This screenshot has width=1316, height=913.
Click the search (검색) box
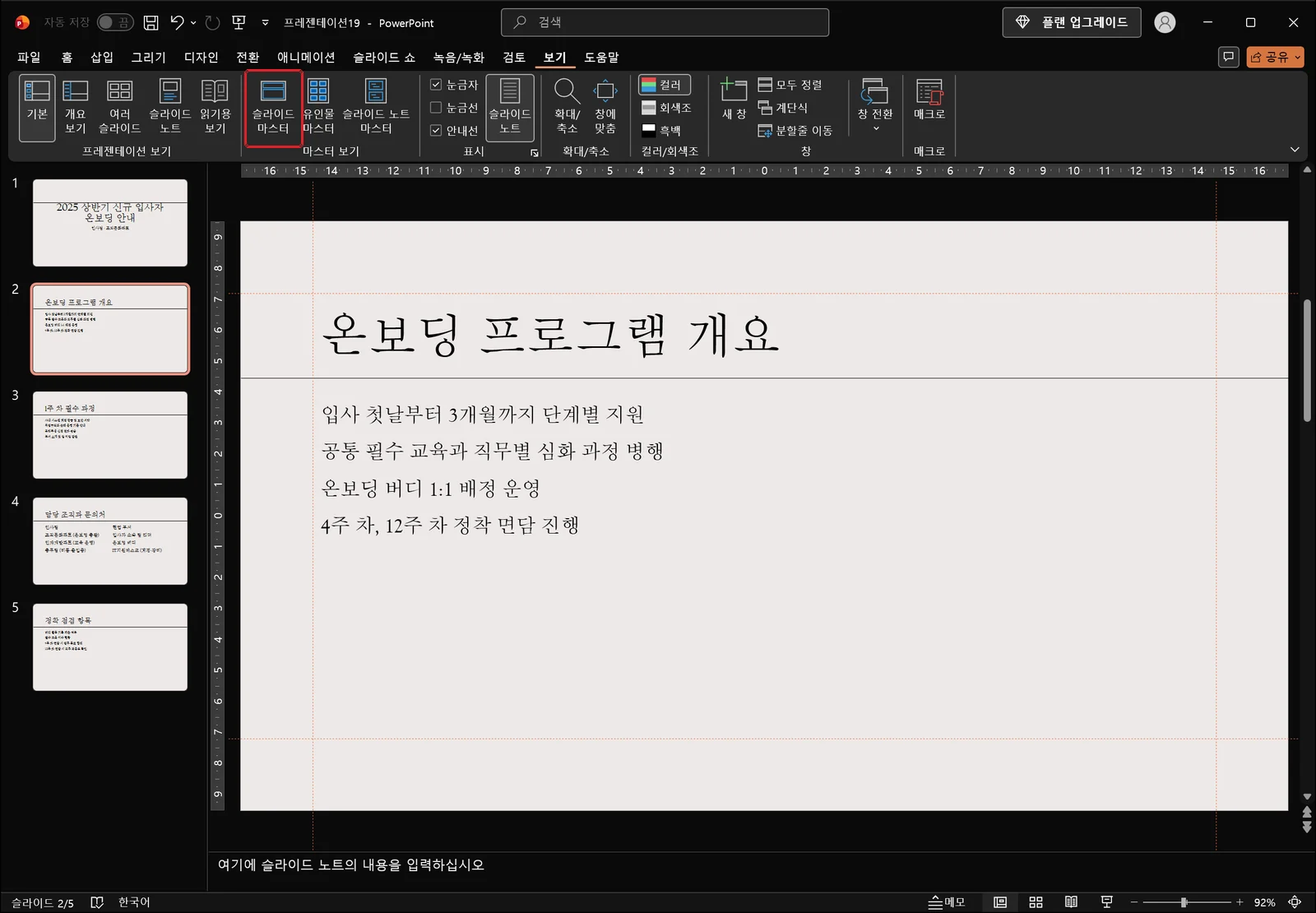(665, 22)
